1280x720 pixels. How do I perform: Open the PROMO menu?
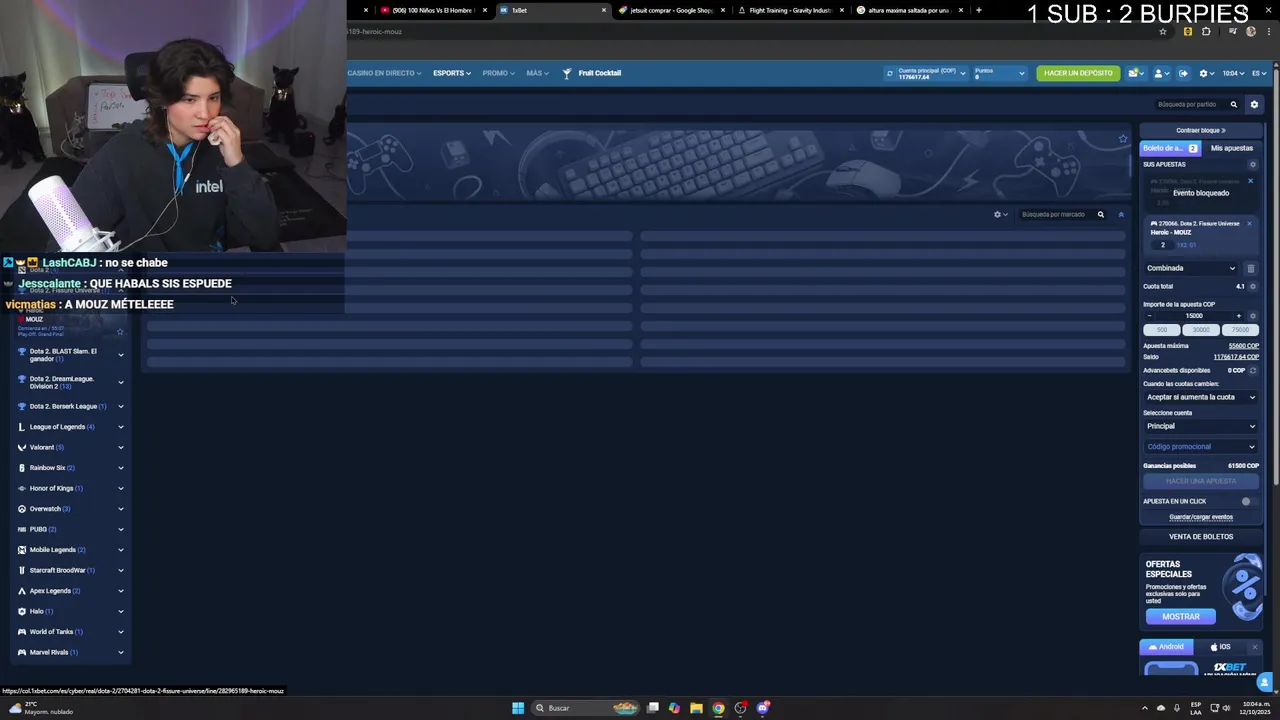pos(498,73)
